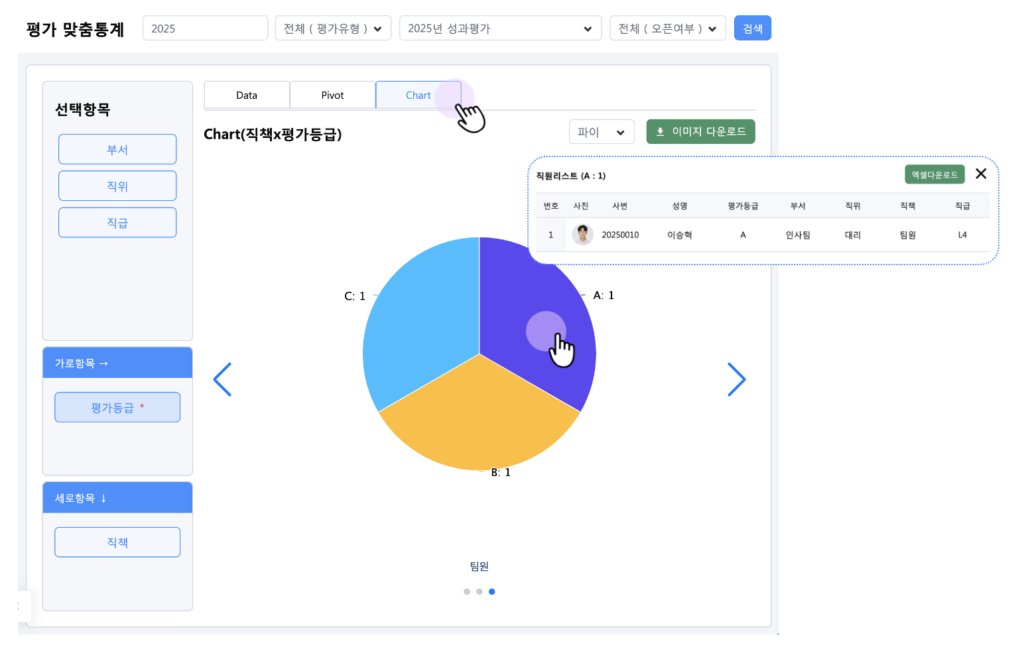The width and height of the screenshot is (1024, 667).
Task: Select the Chart tab
Action: pyautogui.click(x=418, y=95)
